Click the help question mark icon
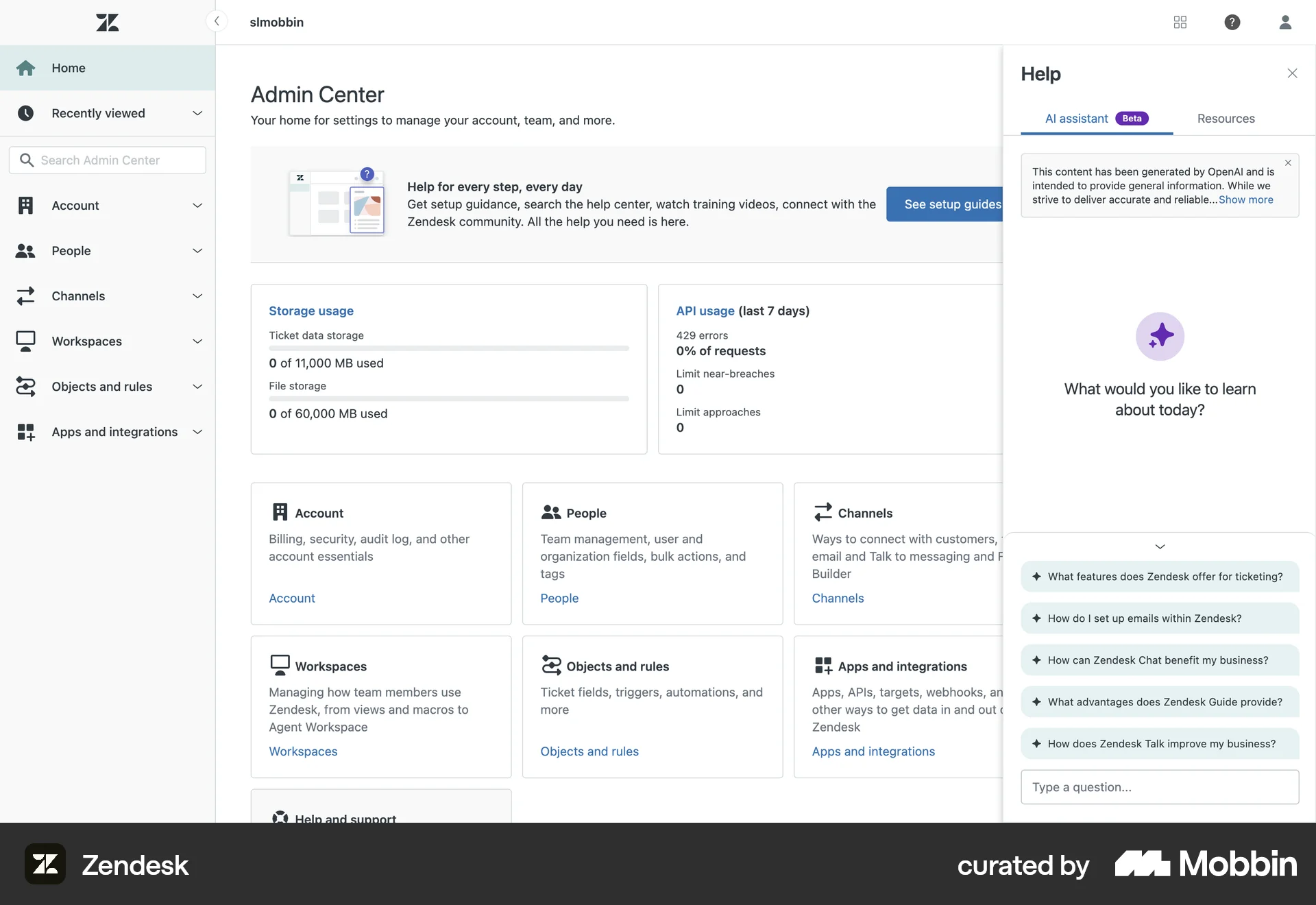This screenshot has height=905, width=1316. 1232,22
